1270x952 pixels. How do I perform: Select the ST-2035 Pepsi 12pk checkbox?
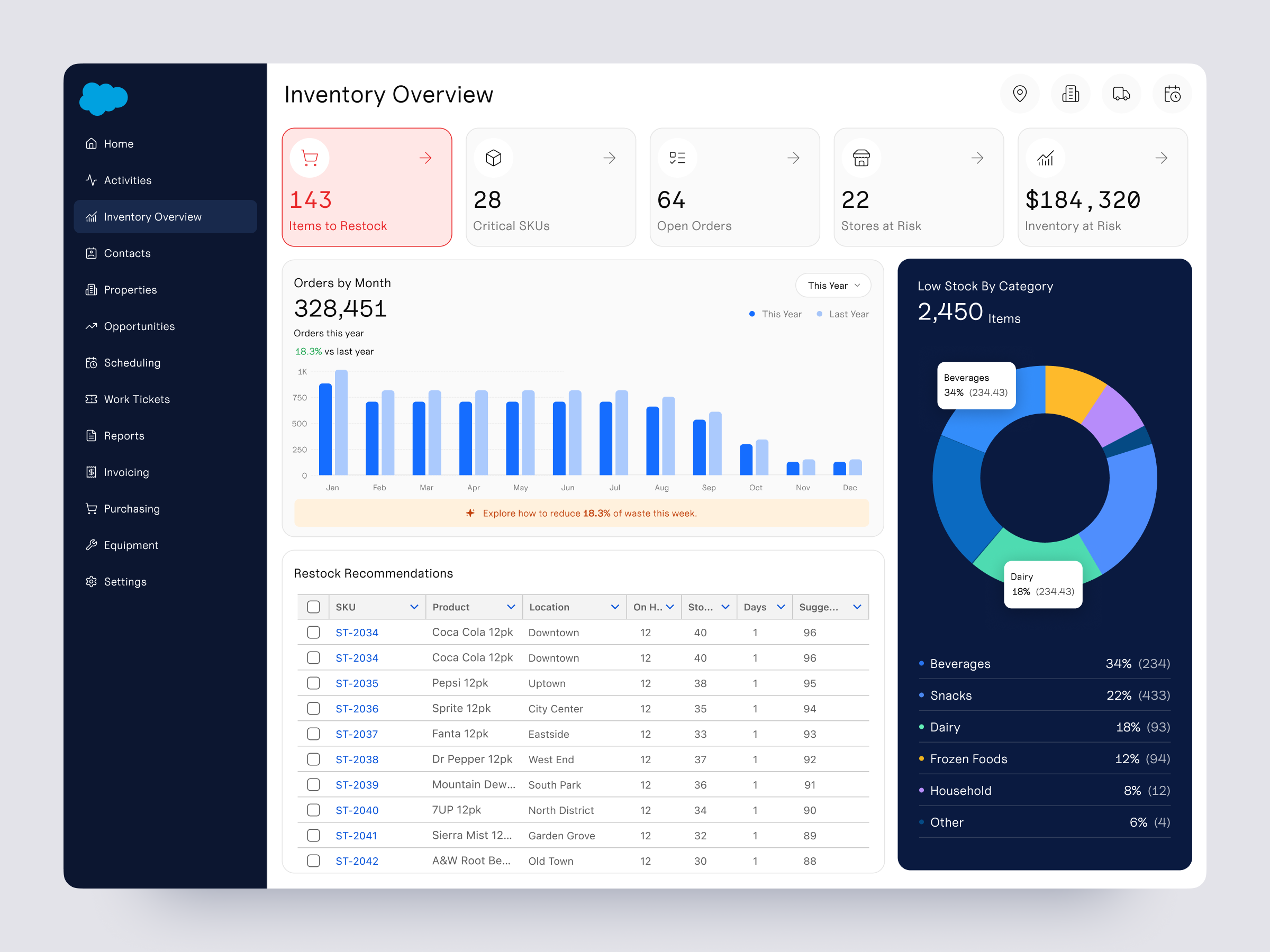click(x=313, y=683)
